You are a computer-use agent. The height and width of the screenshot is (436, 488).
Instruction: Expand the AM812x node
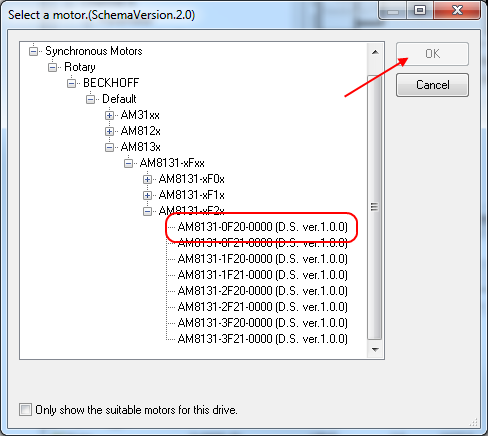[109, 131]
